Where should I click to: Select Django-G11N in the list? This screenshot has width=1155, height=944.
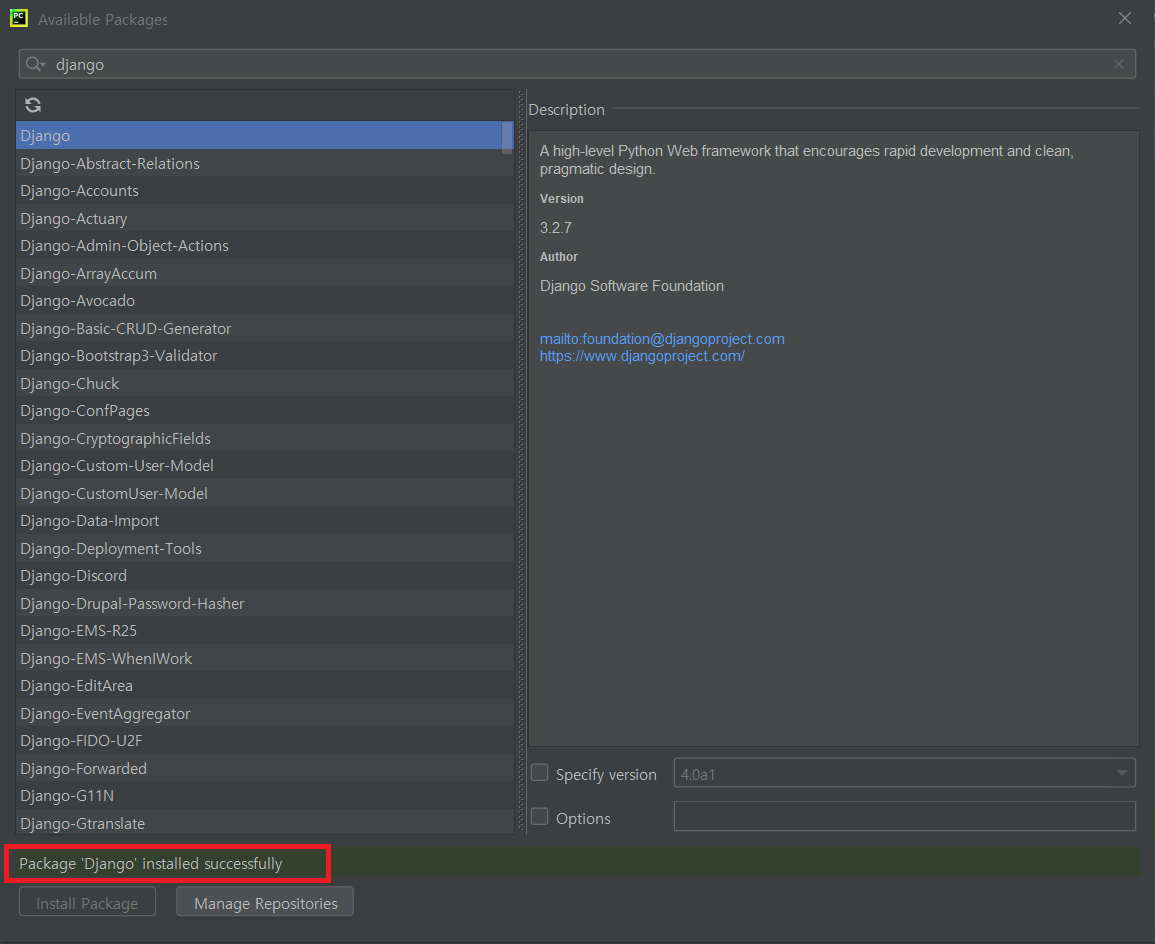(264, 796)
